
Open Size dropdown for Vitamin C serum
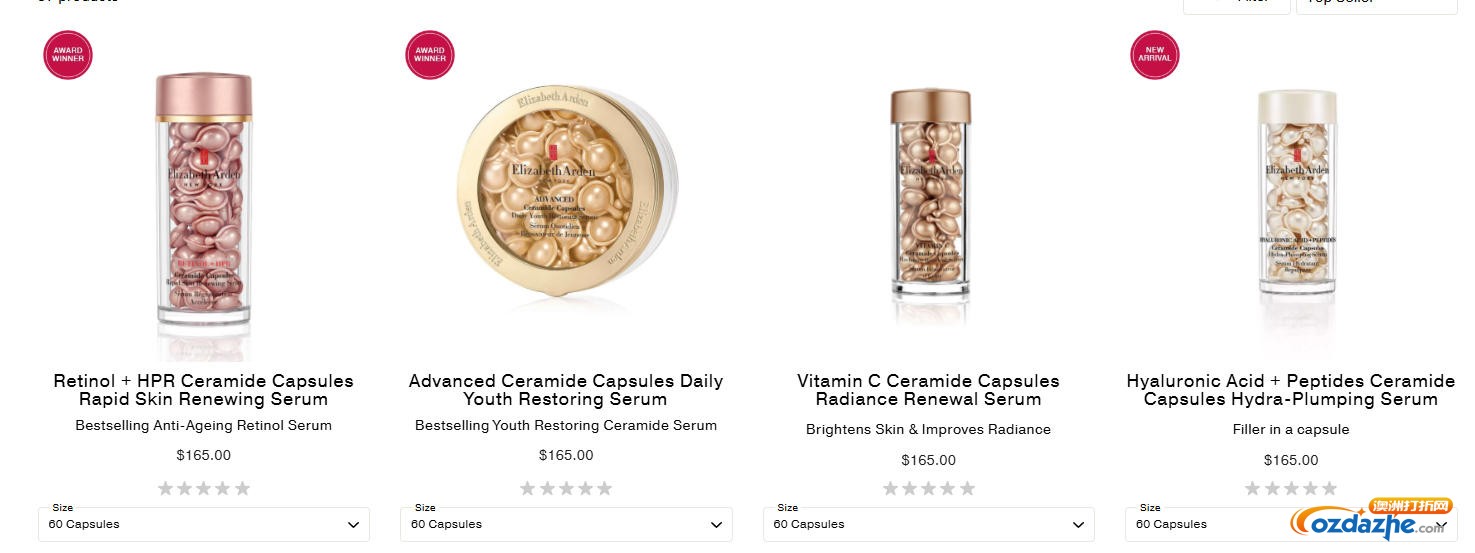click(x=928, y=524)
